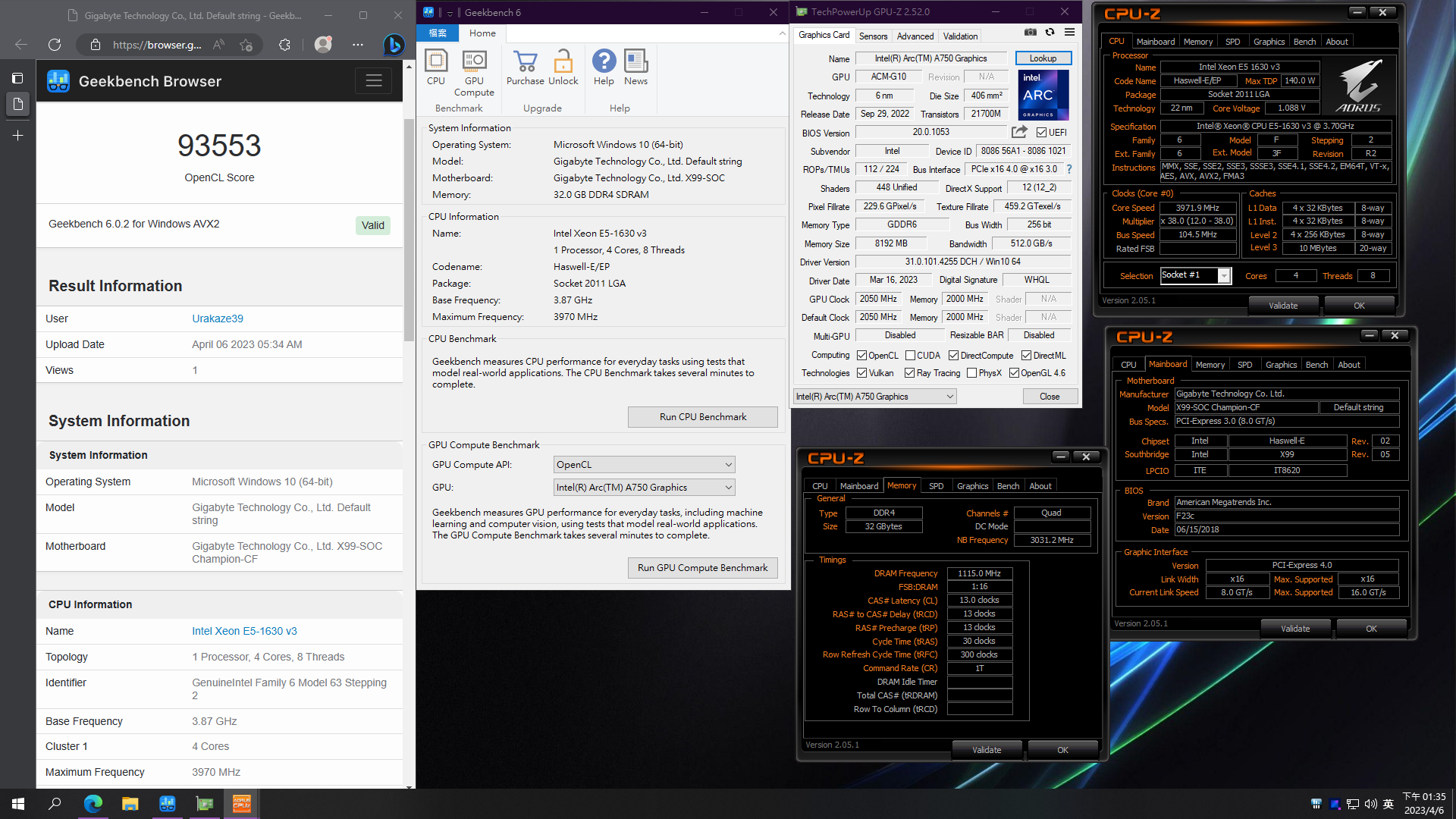Collapse Geekbench ribbon chevron

point(782,33)
